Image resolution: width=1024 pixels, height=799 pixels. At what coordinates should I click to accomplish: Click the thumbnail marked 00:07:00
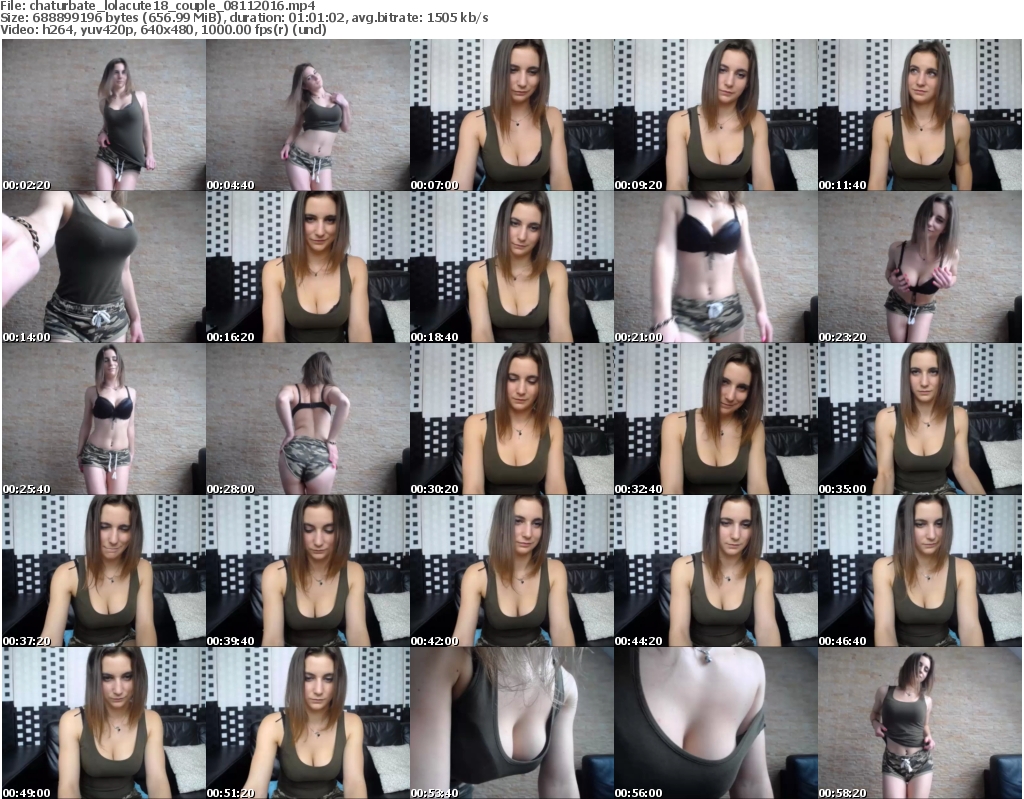511,115
